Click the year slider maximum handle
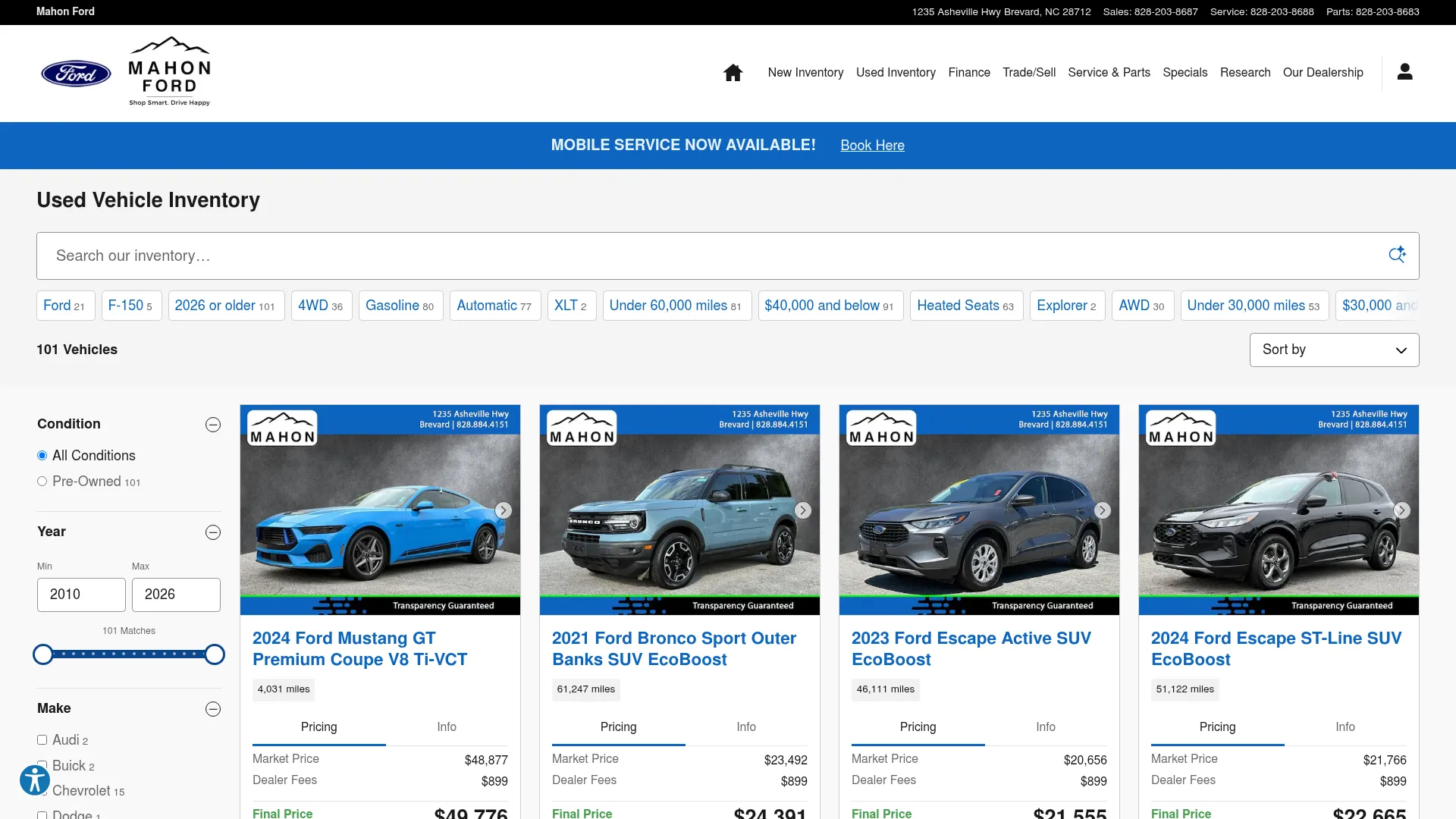 (215, 654)
